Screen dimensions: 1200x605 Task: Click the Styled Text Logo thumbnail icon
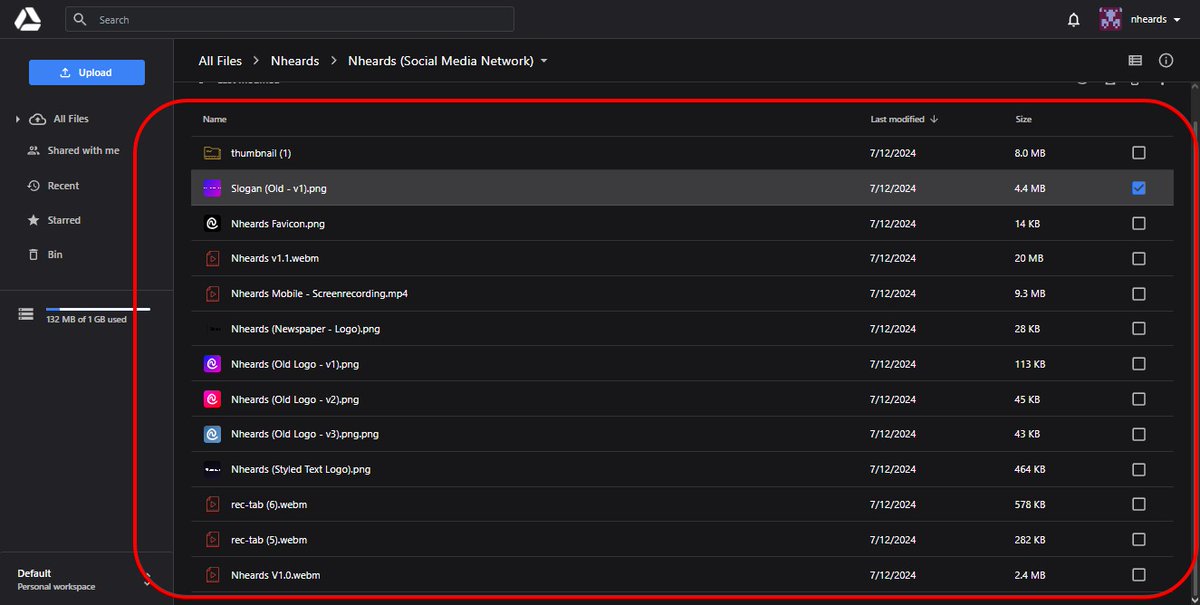(x=211, y=469)
